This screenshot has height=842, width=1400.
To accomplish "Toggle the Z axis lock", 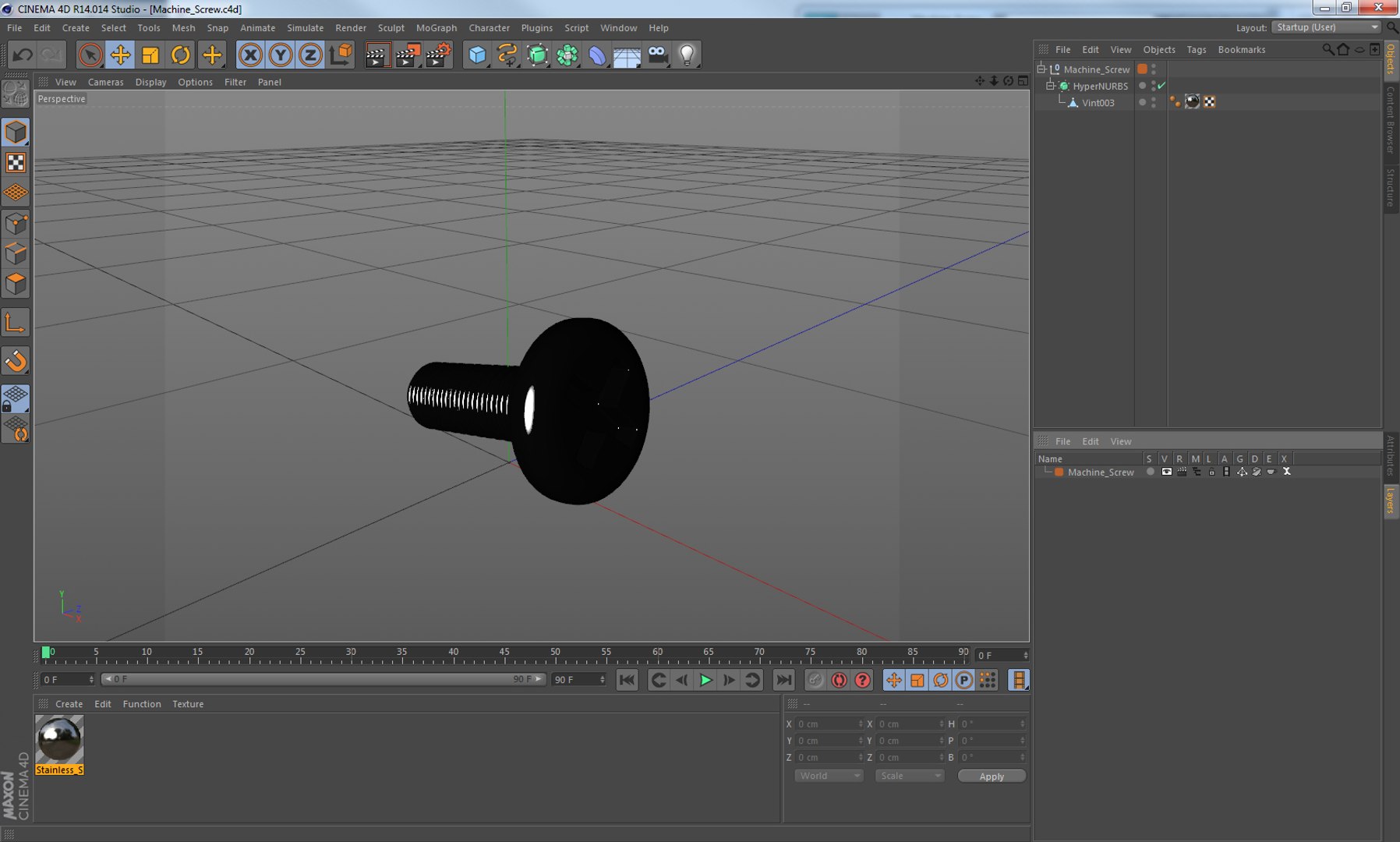I will 311,55.
